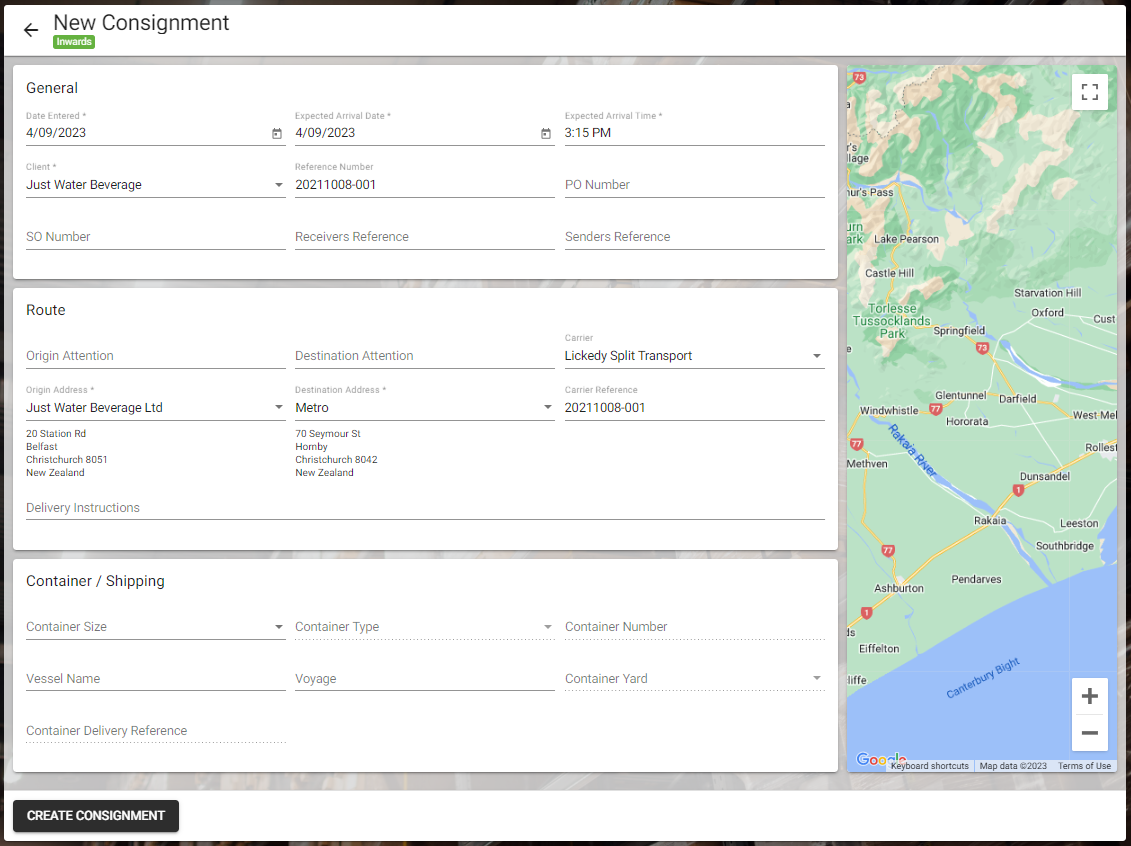1131x846 pixels.
Task: Open the Destination Address dropdown
Action: coord(548,407)
